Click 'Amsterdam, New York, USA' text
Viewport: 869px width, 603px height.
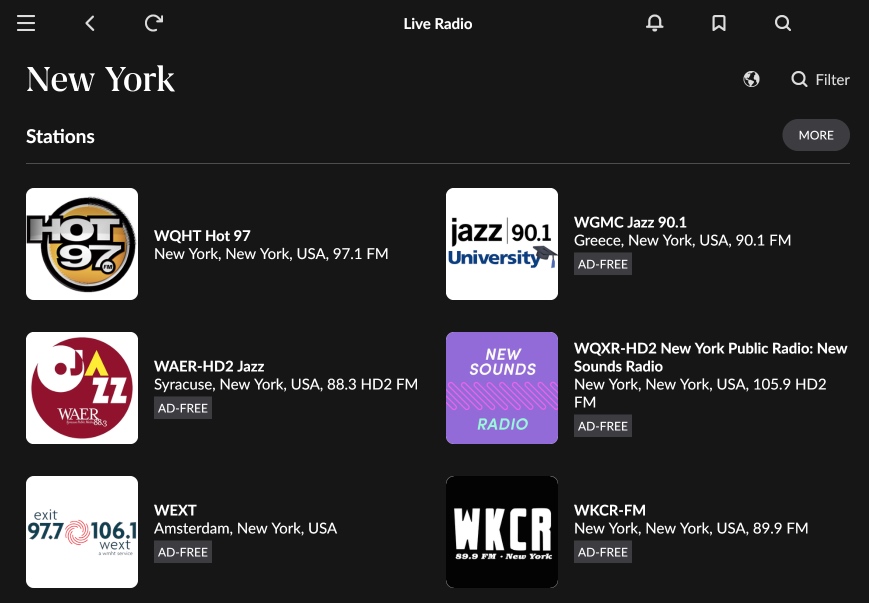point(246,529)
